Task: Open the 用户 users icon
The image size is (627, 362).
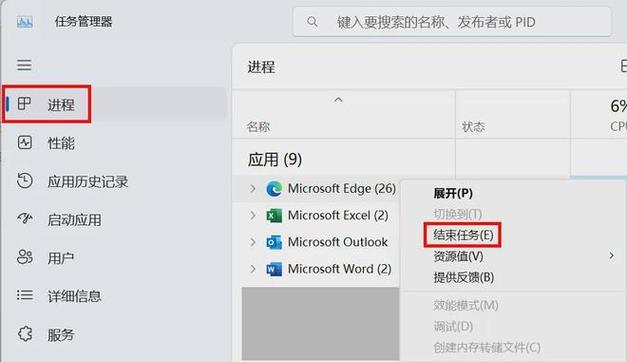Action: click(x=25, y=257)
